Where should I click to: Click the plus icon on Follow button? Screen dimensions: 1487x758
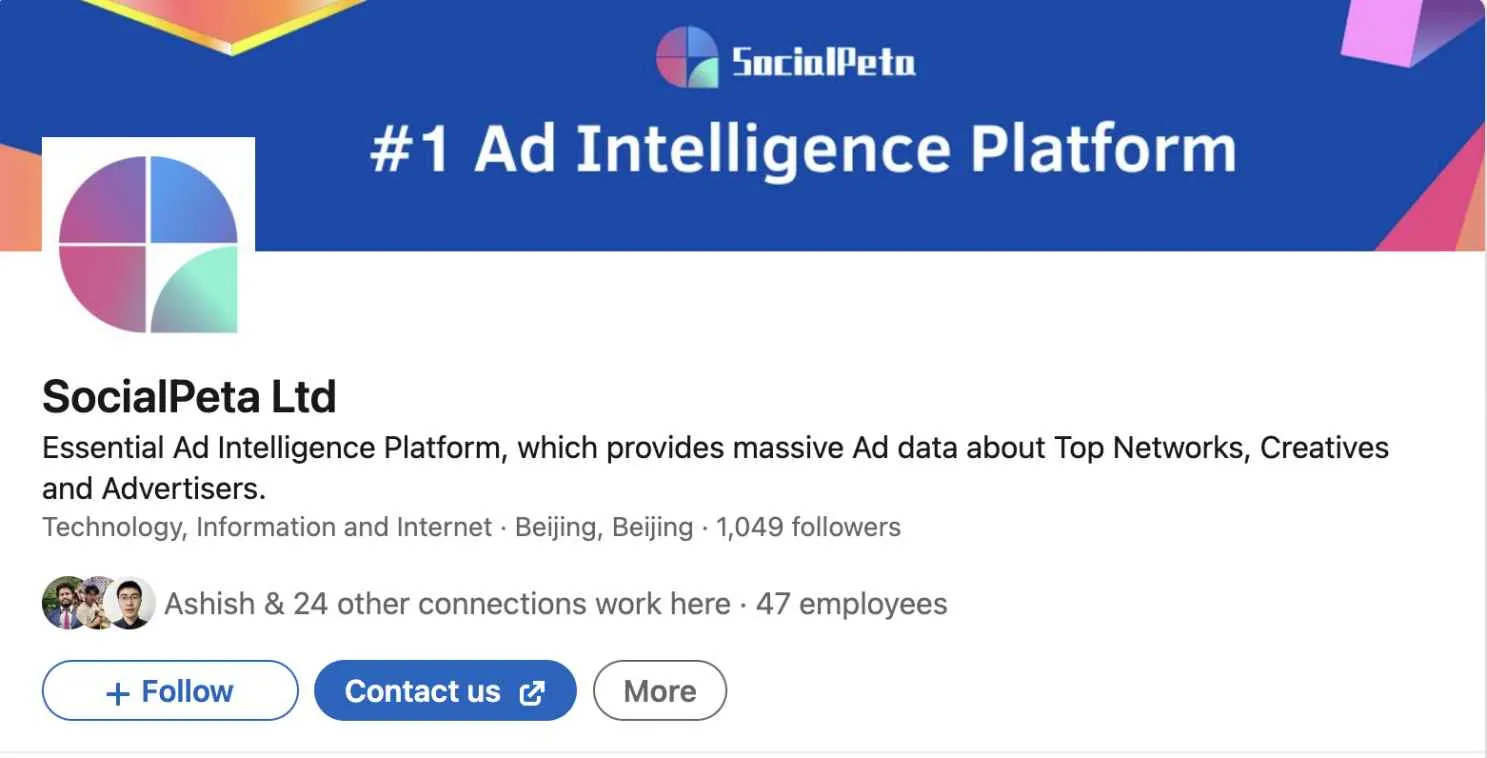(117, 693)
